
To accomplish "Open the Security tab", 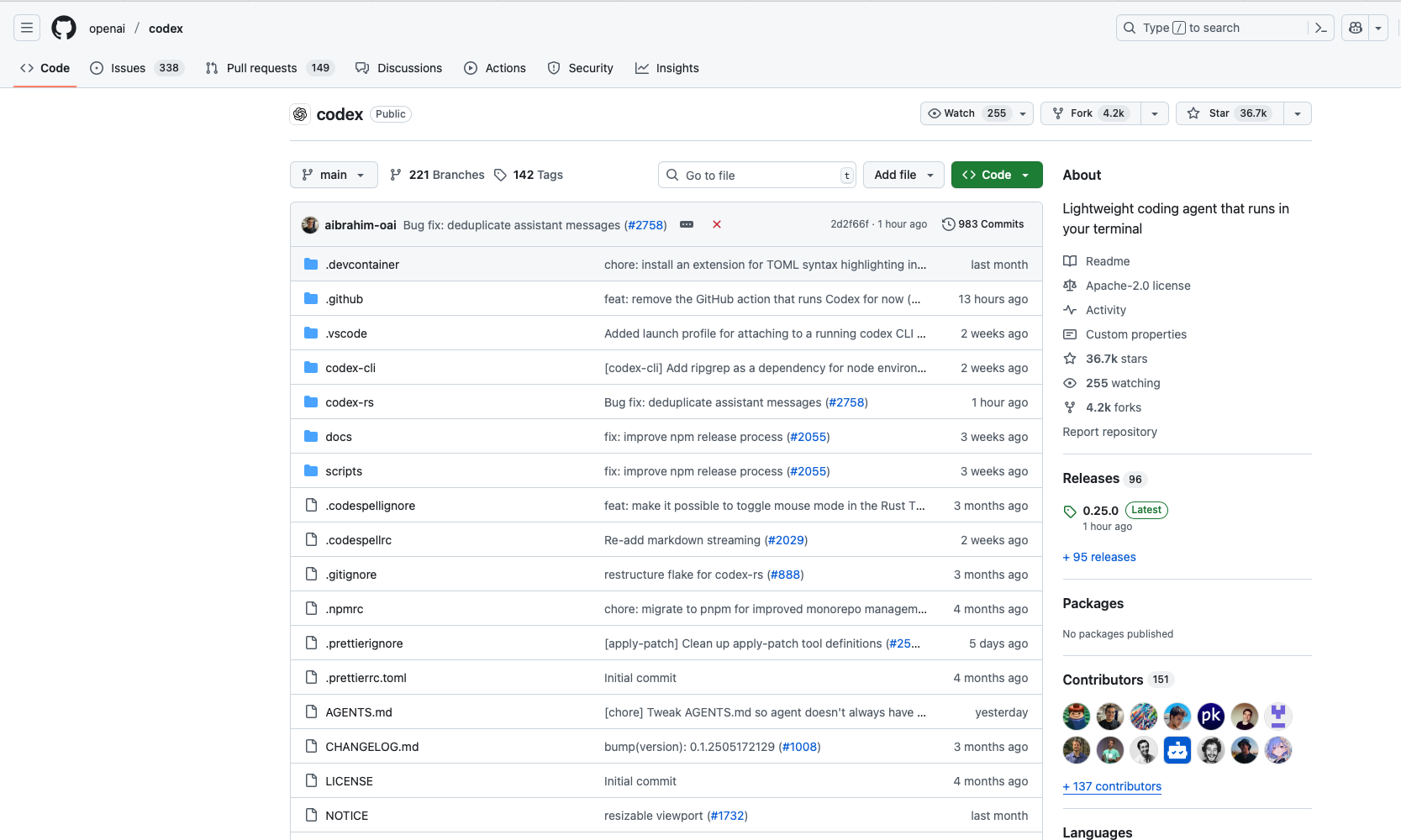I will click(x=581, y=68).
